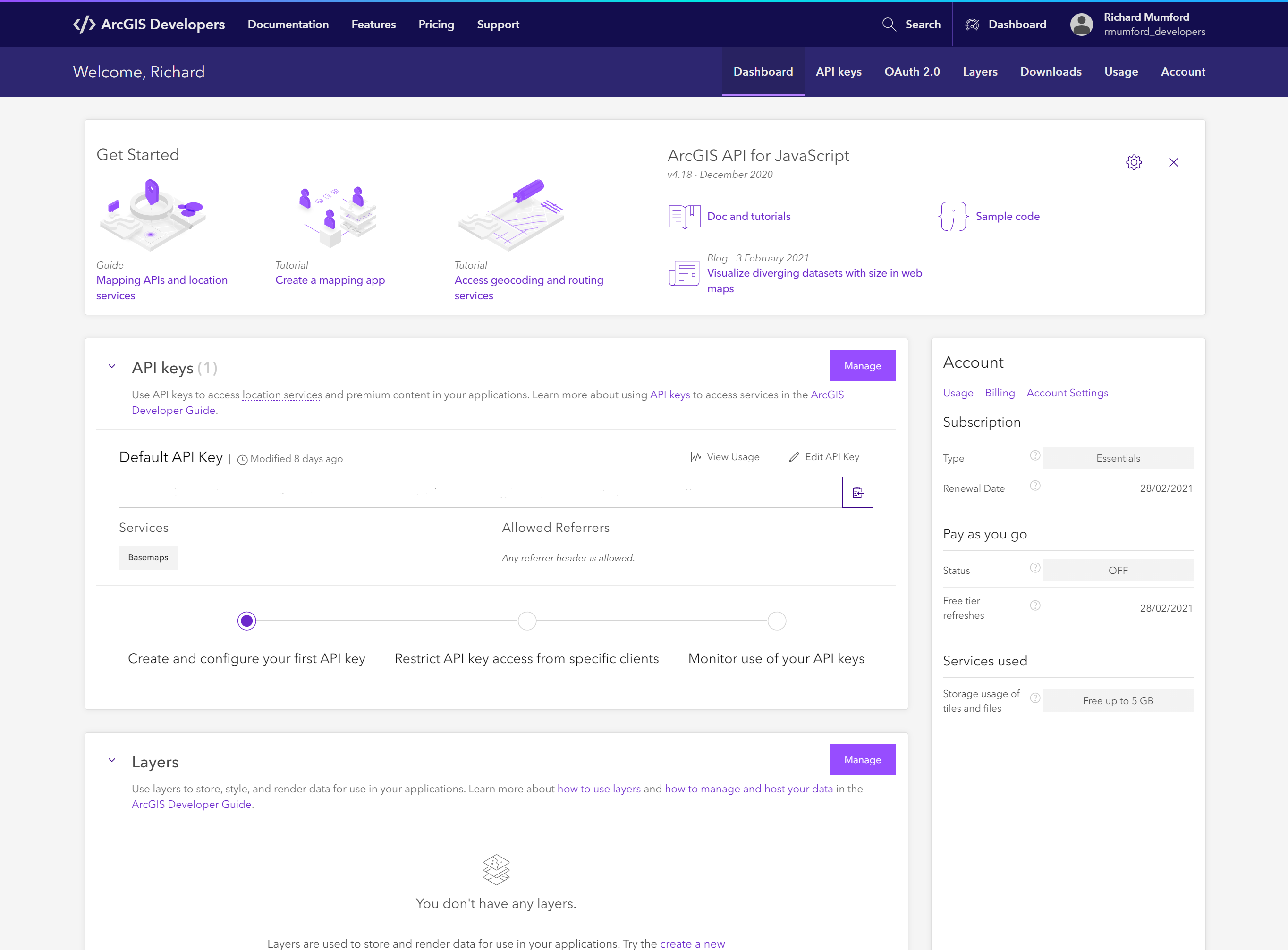1288x950 pixels.
Task: Switch to the Account tab
Action: pos(1183,71)
